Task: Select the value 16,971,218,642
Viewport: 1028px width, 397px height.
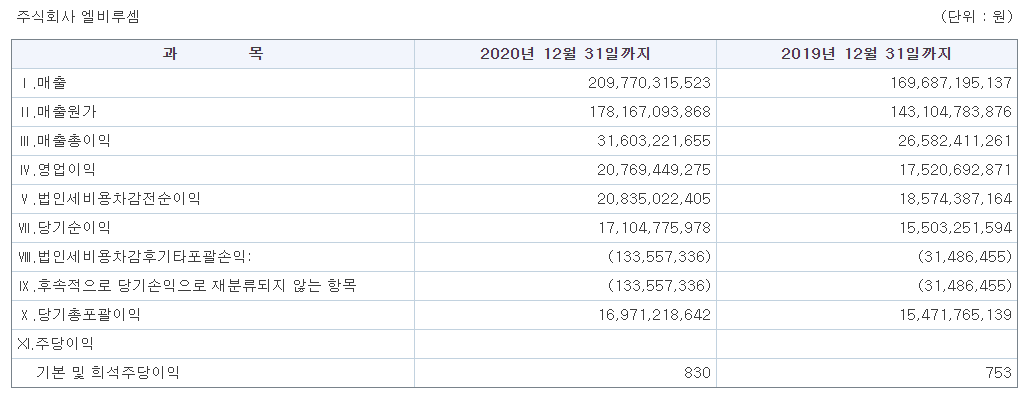Action: [654, 314]
